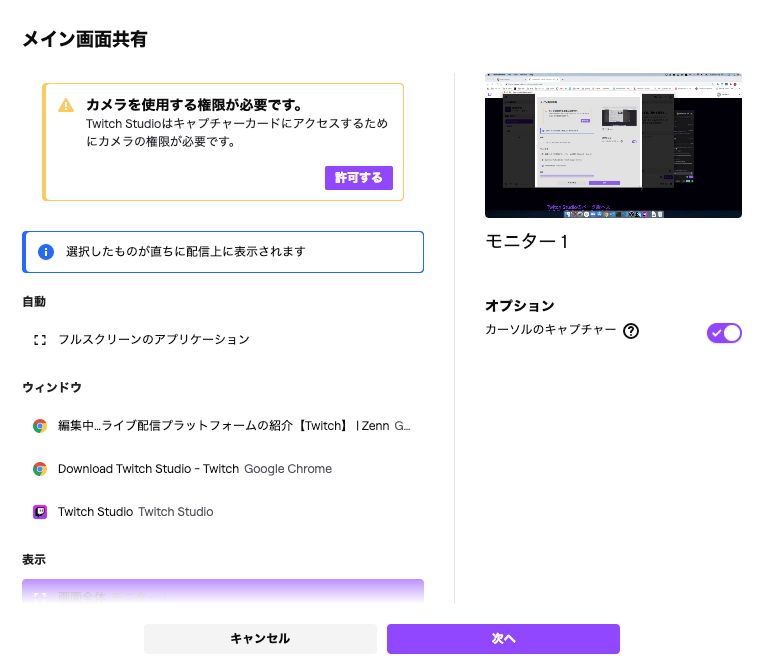Click Chrome icon beside Download Twitch Studio
Viewport: 767px width, 671px height.
point(40,469)
